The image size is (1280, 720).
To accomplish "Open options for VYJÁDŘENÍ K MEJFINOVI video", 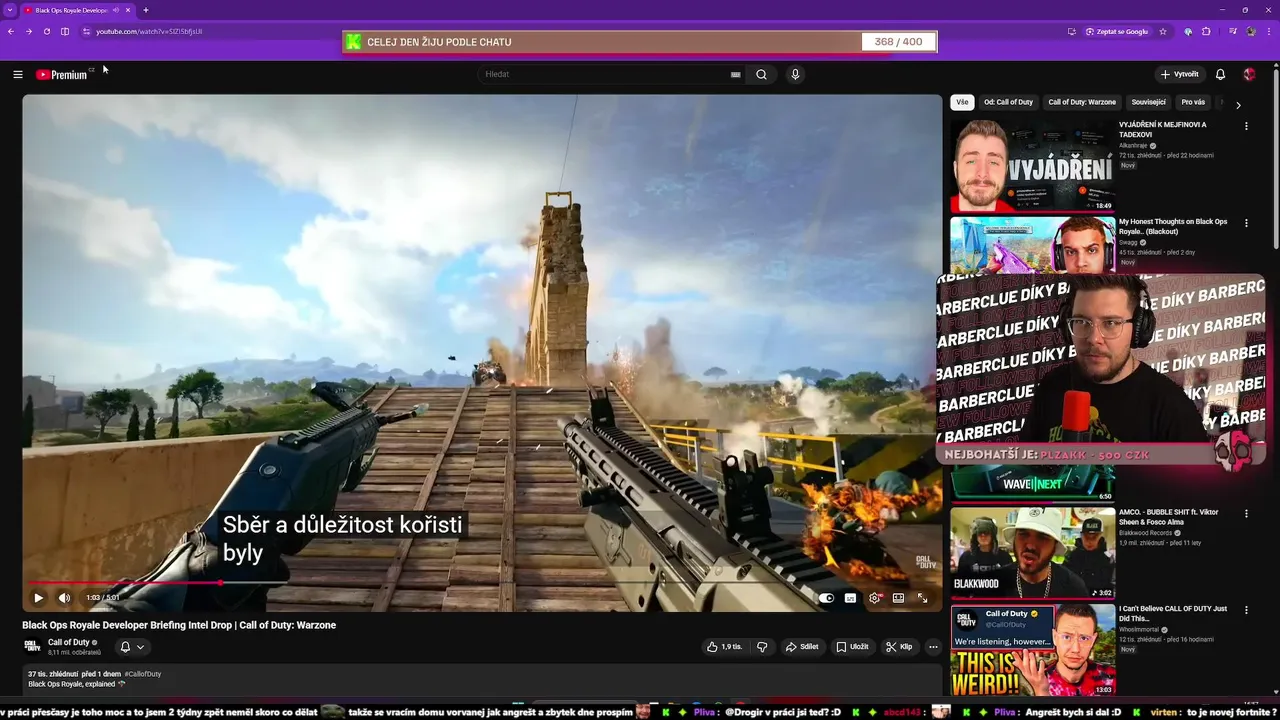I will 1246,126.
